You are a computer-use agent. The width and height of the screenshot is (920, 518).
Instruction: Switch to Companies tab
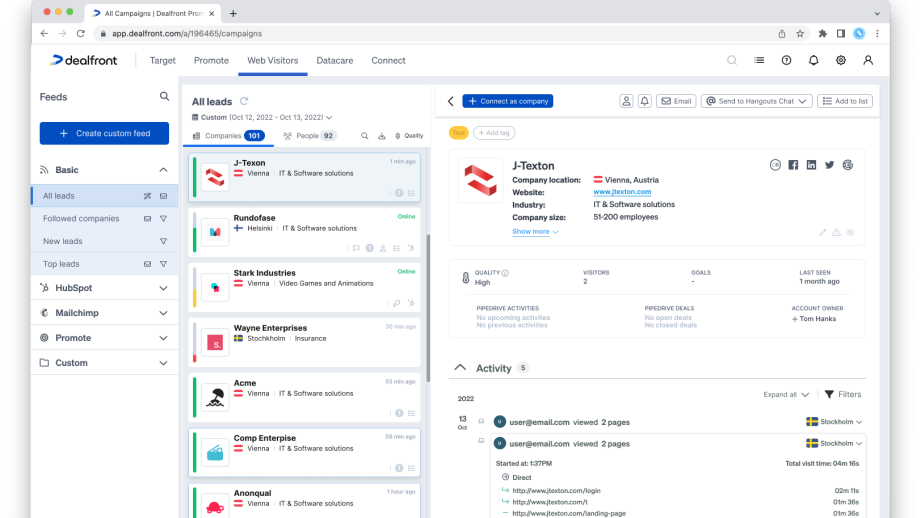[x=228, y=136]
